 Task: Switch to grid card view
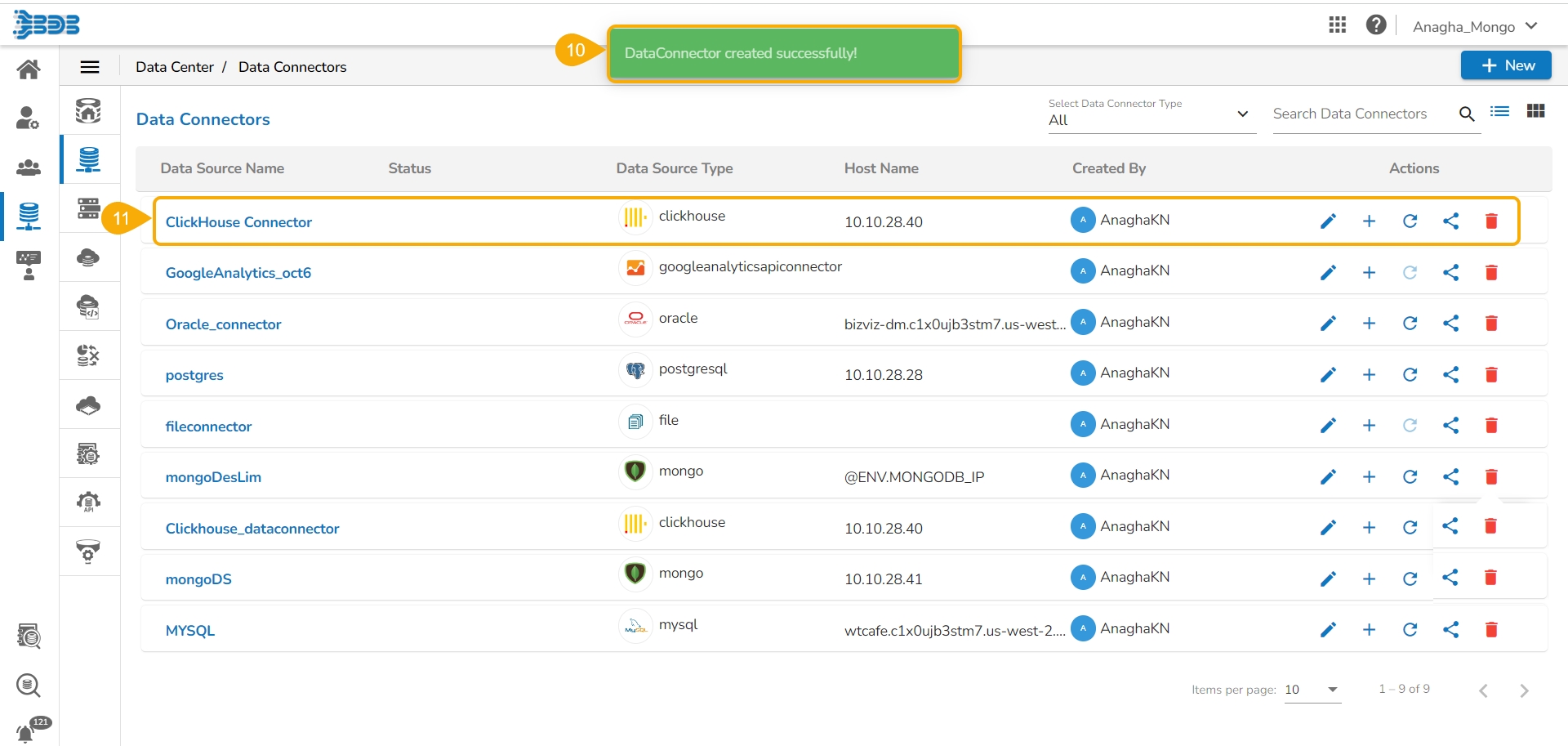click(x=1535, y=112)
